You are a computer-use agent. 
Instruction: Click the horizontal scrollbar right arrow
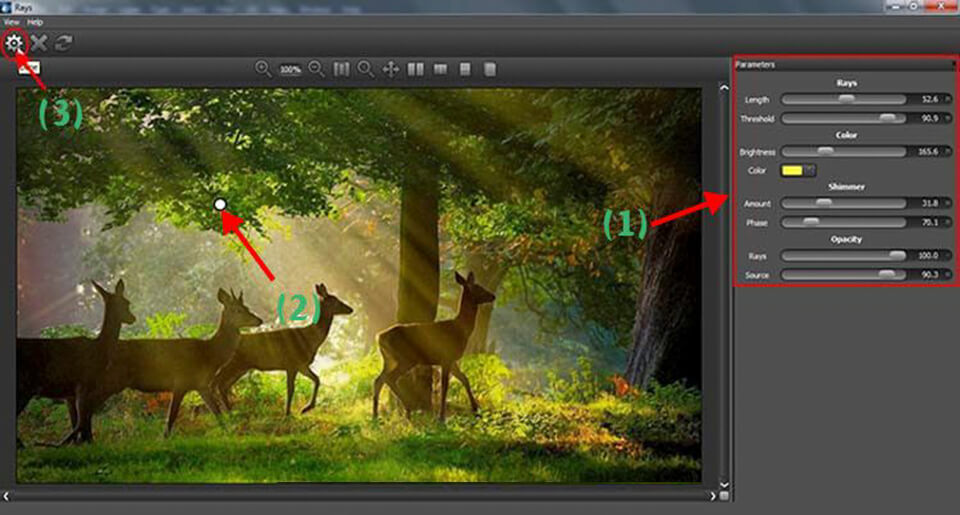pyautogui.click(x=712, y=496)
